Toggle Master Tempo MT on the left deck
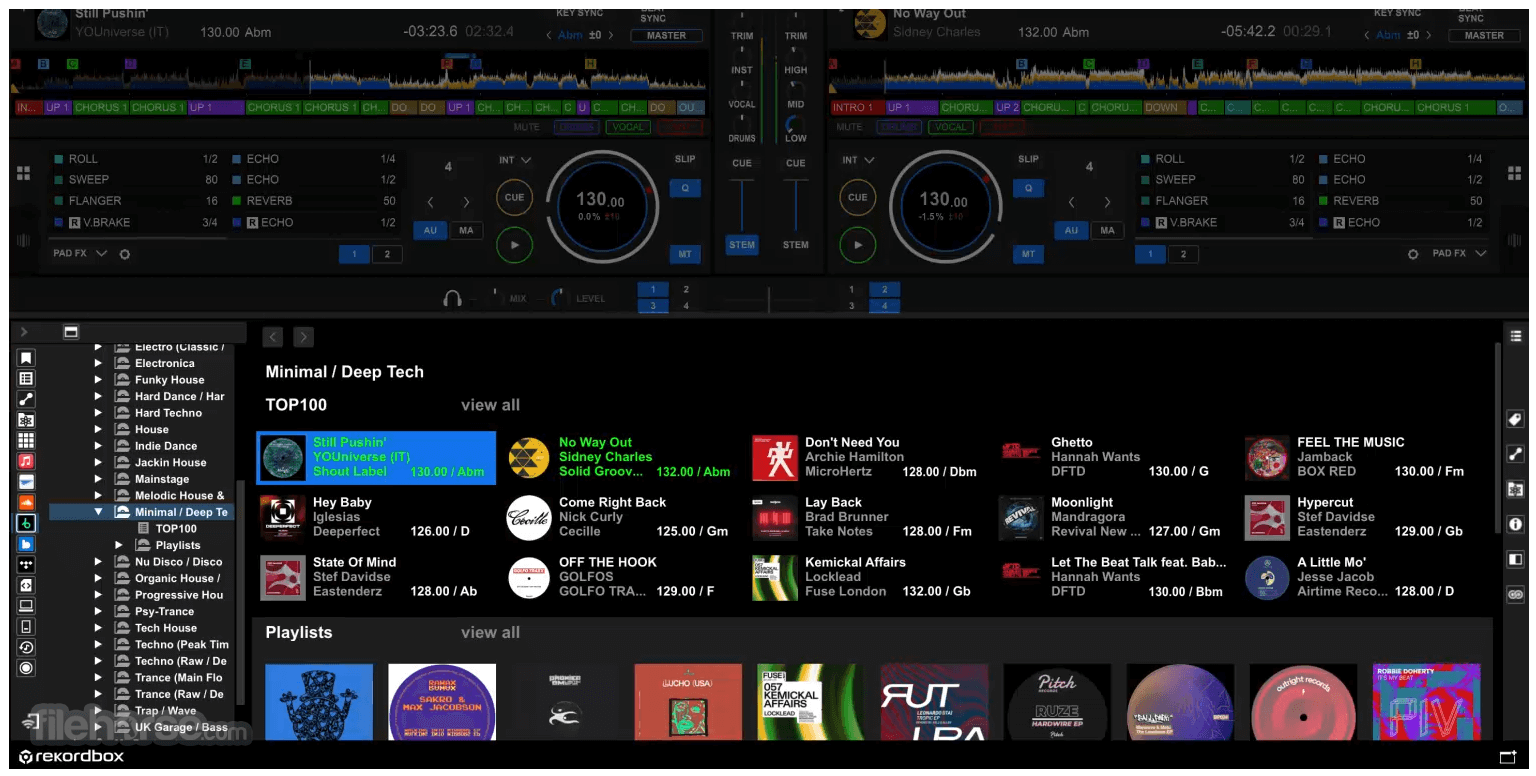Image resolution: width=1536 pixels, height=776 pixels. [x=685, y=254]
